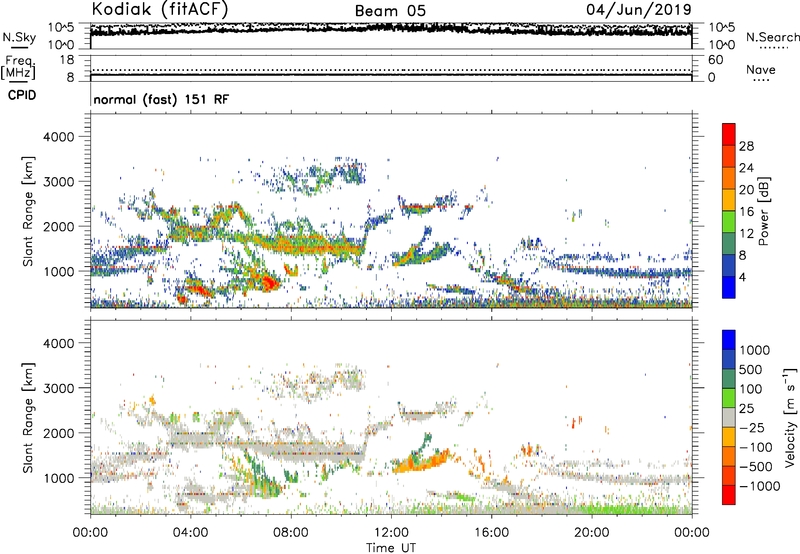Click the right '10^0' noise axis value
This screenshot has height=554, width=800.
(721, 45)
